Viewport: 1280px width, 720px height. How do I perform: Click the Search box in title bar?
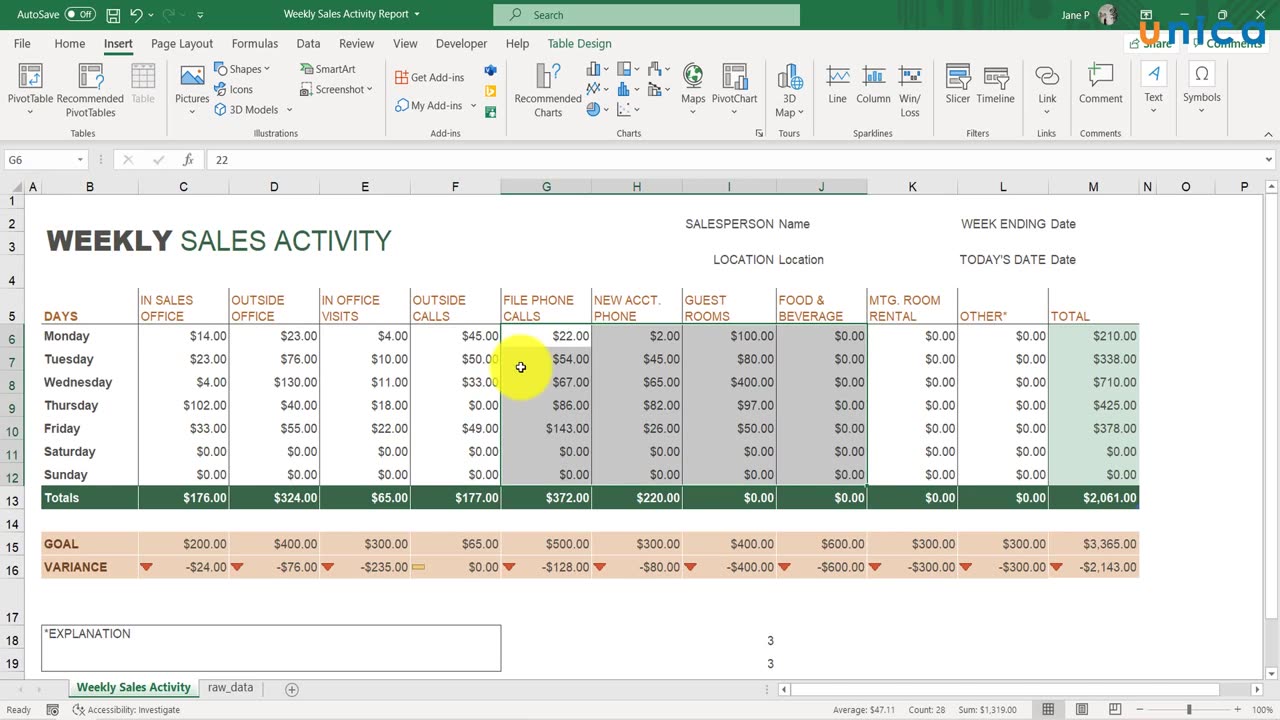pyautogui.click(x=646, y=15)
